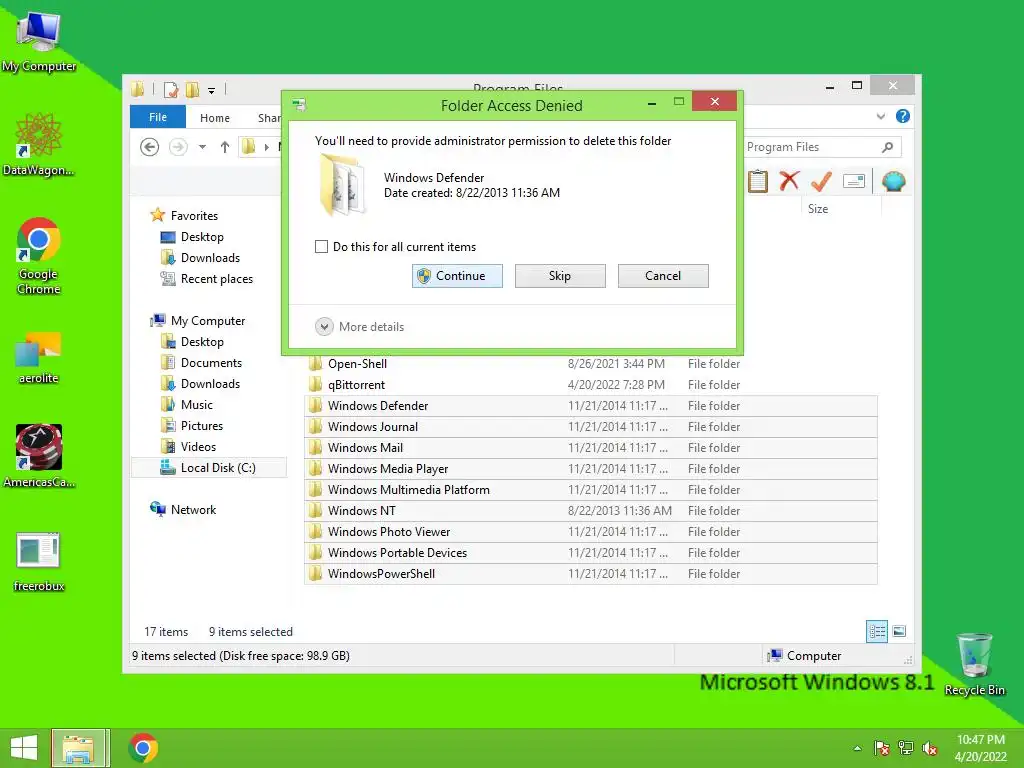Viewport: 1024px width, 768px height.
Task: Open My Computer desktop icon
Action: pyautogui.click(x=39, y=40)
